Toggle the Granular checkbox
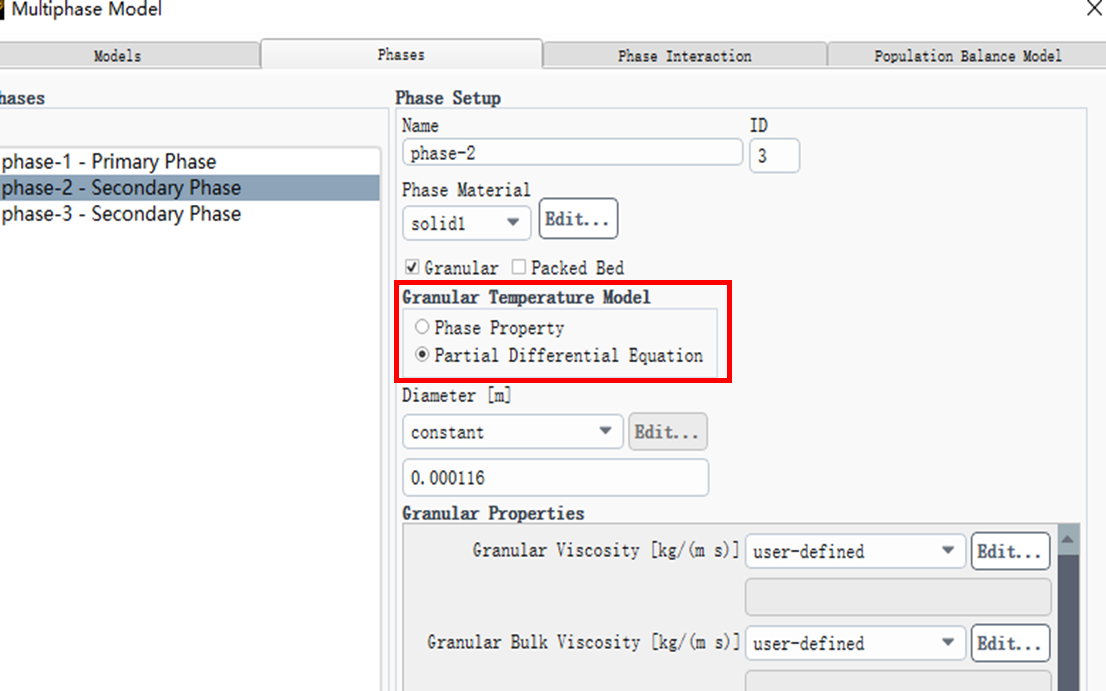This screenshot has height=691, width=1106. coord(412,268)
